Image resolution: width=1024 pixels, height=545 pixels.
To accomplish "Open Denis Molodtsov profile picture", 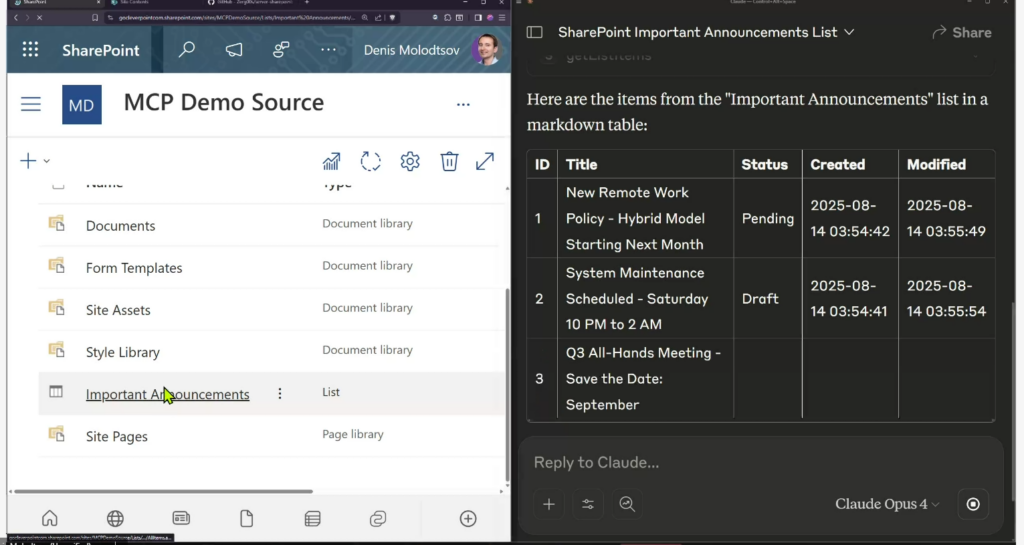I will coord(485,50).
